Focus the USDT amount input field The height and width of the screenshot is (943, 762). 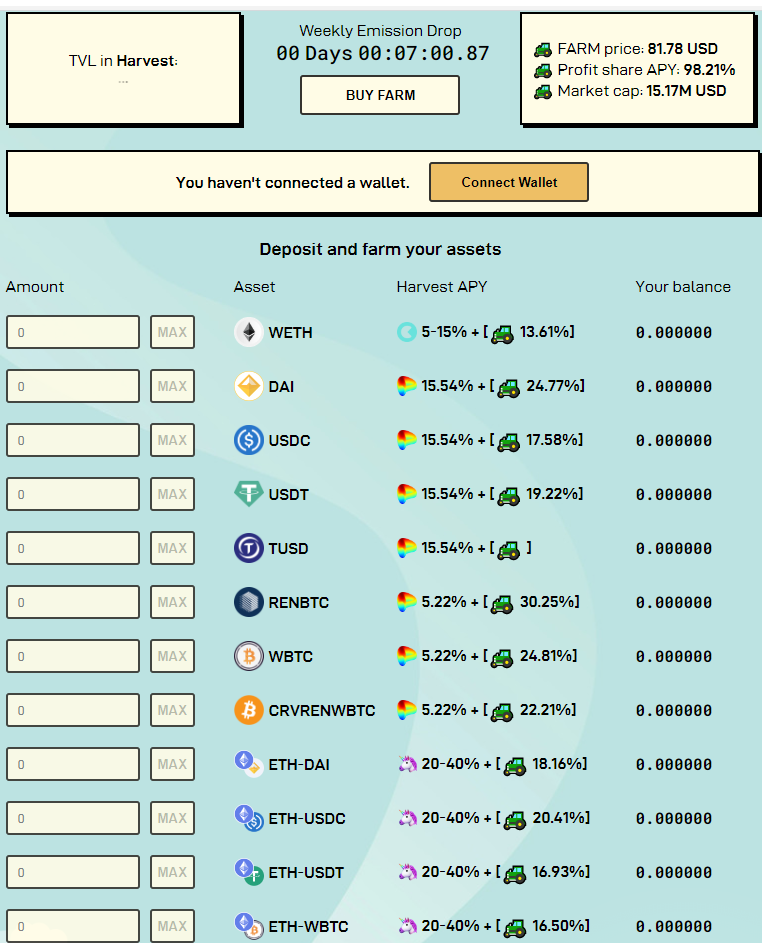(x=73, y=494)
